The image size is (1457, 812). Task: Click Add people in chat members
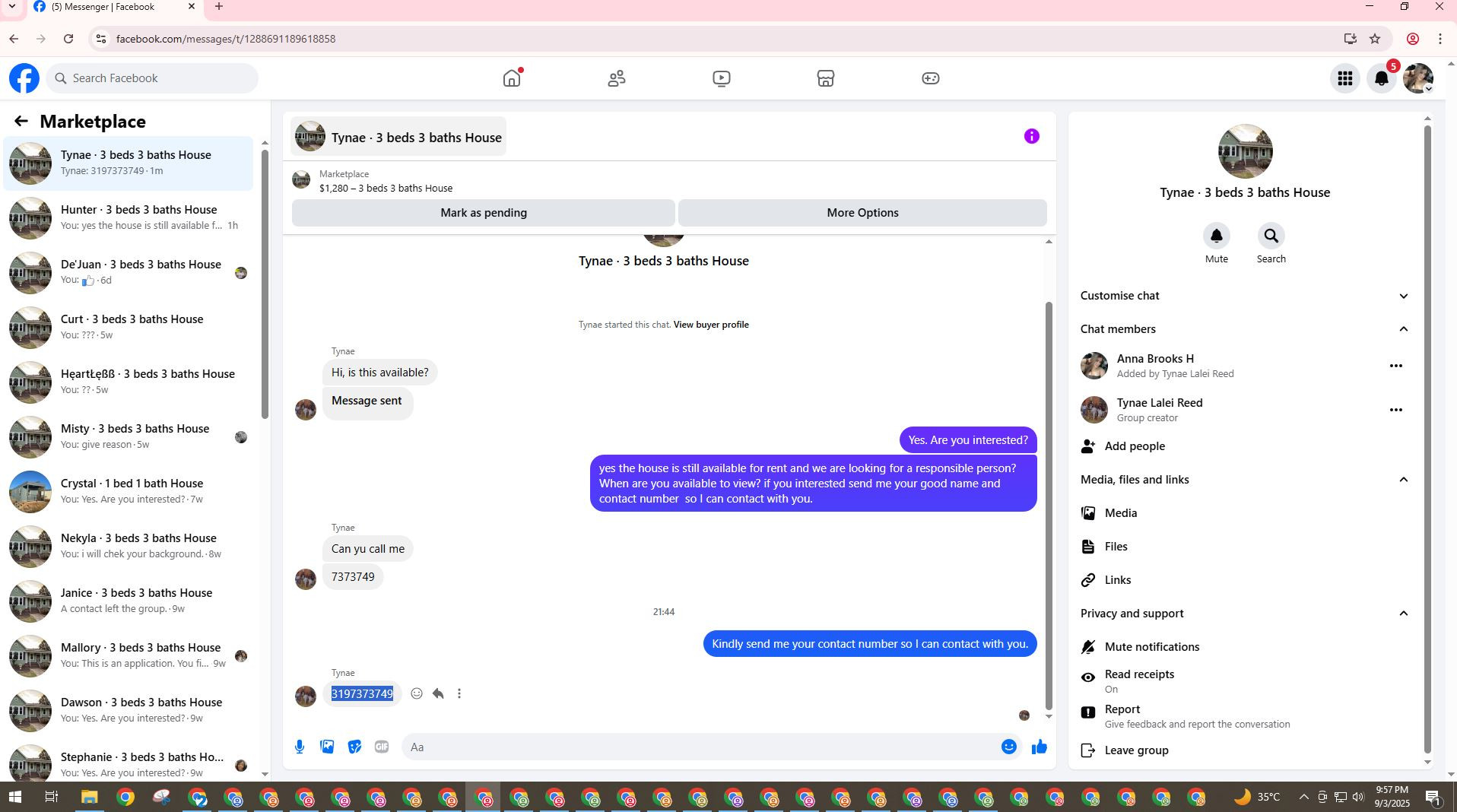[x=1135, y=447]
